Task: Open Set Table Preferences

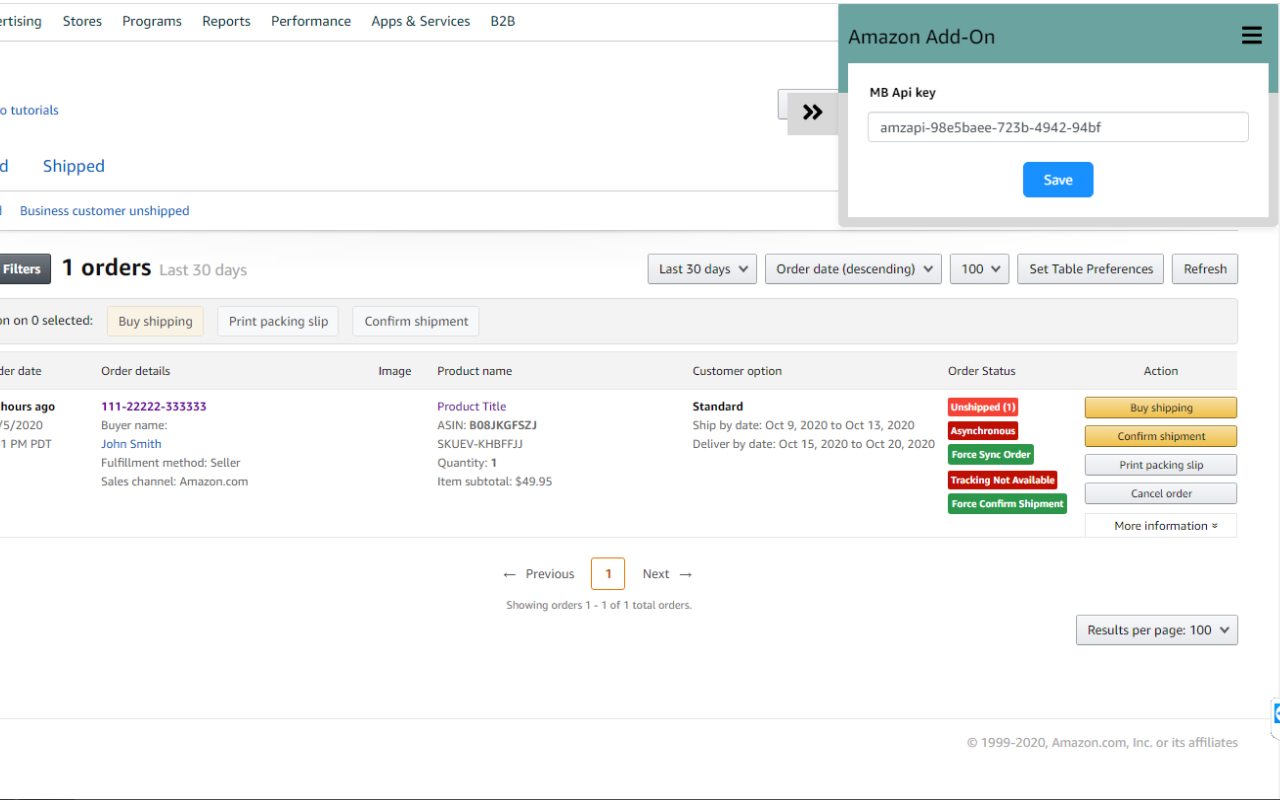Action: pyautogui.click(x=1090, y=268)
